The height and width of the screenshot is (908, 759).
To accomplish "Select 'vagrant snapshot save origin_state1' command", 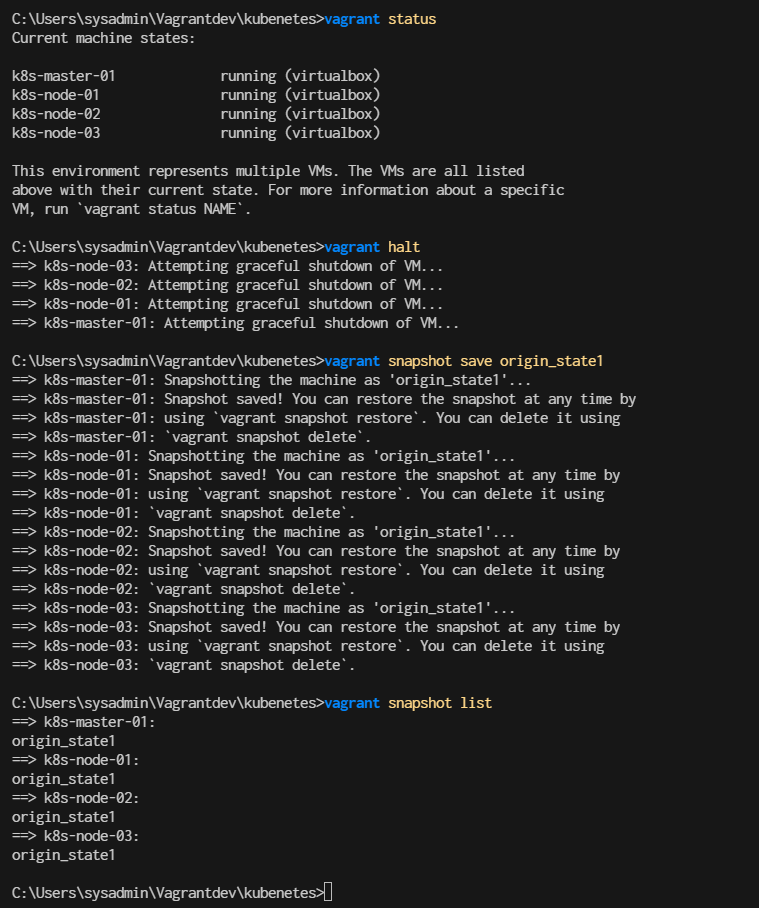I will pyautogui.click(x=463, y=361).
